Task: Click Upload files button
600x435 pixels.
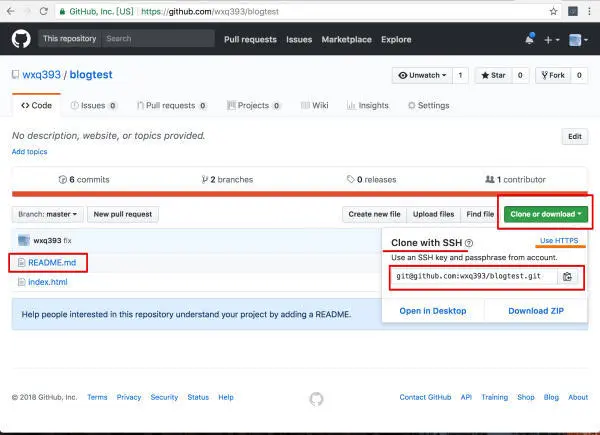Action: pos(433,214)
